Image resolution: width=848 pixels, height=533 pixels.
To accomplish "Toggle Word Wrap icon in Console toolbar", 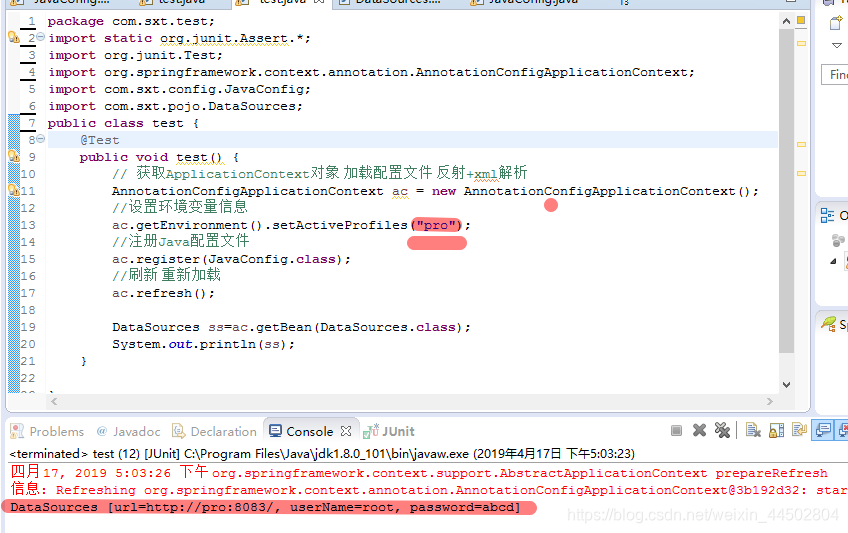I will click(x=799, y=430).
